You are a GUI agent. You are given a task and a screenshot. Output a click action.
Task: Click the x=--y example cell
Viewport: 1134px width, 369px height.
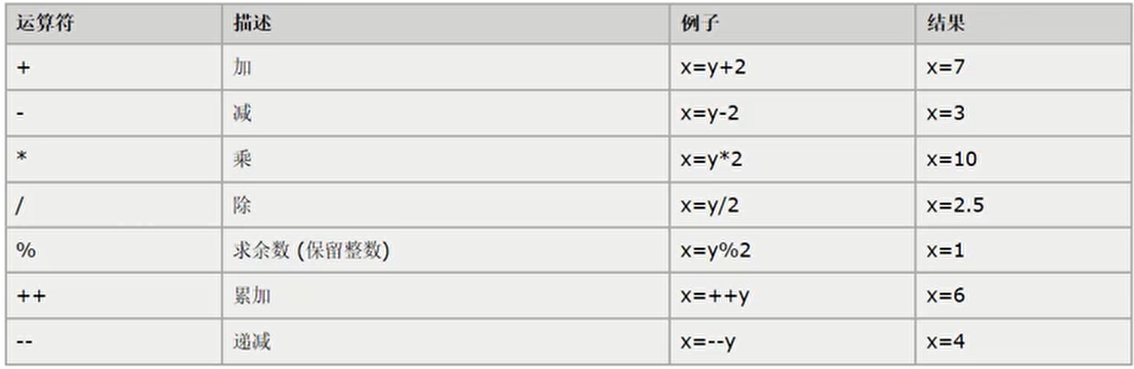(792, 341)
